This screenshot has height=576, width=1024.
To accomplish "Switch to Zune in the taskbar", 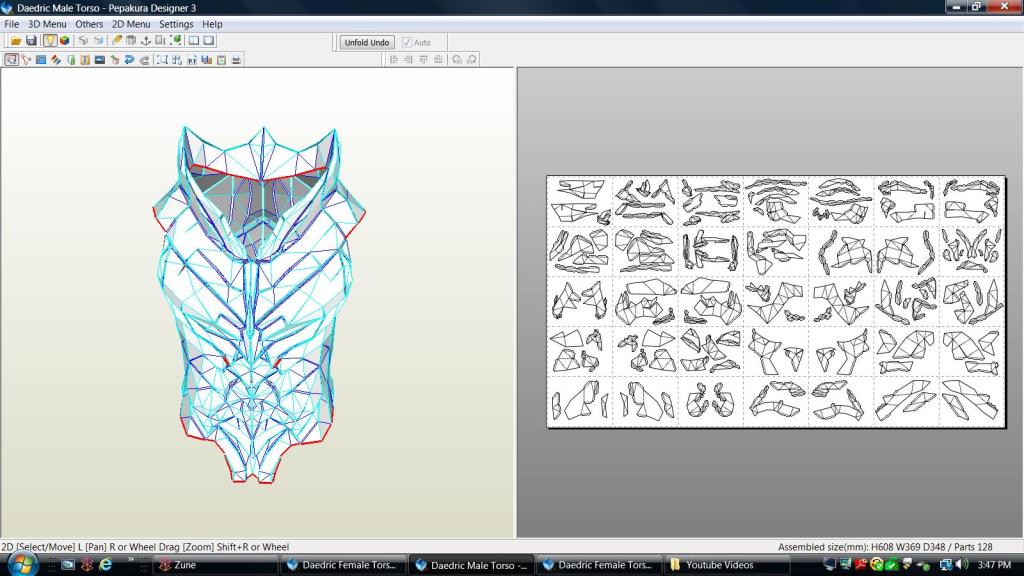I will point(216,565).
